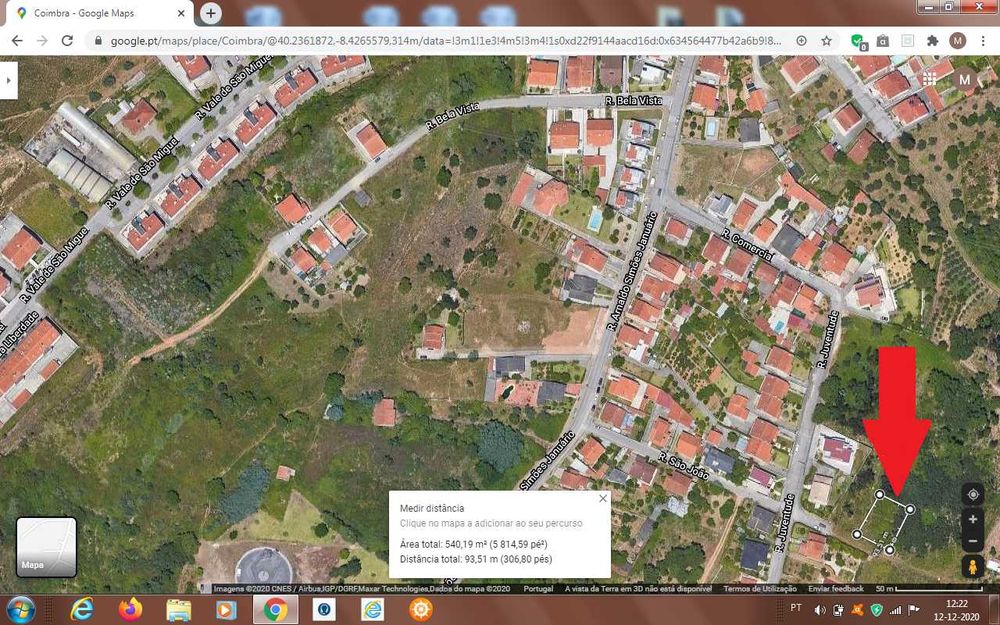
Task: Click the browser forward arrow
Action: pyautogui.click(x=42, y=41)
